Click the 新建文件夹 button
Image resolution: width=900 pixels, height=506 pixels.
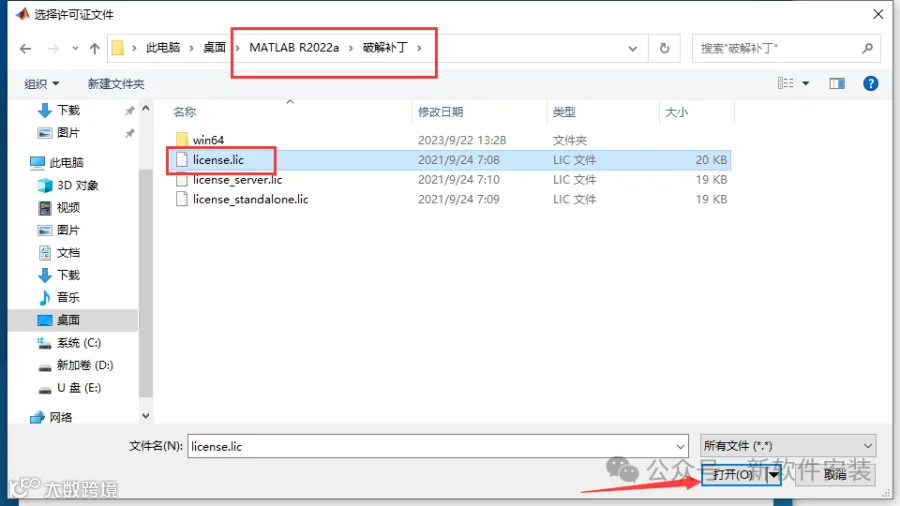(x=115, y=84)
